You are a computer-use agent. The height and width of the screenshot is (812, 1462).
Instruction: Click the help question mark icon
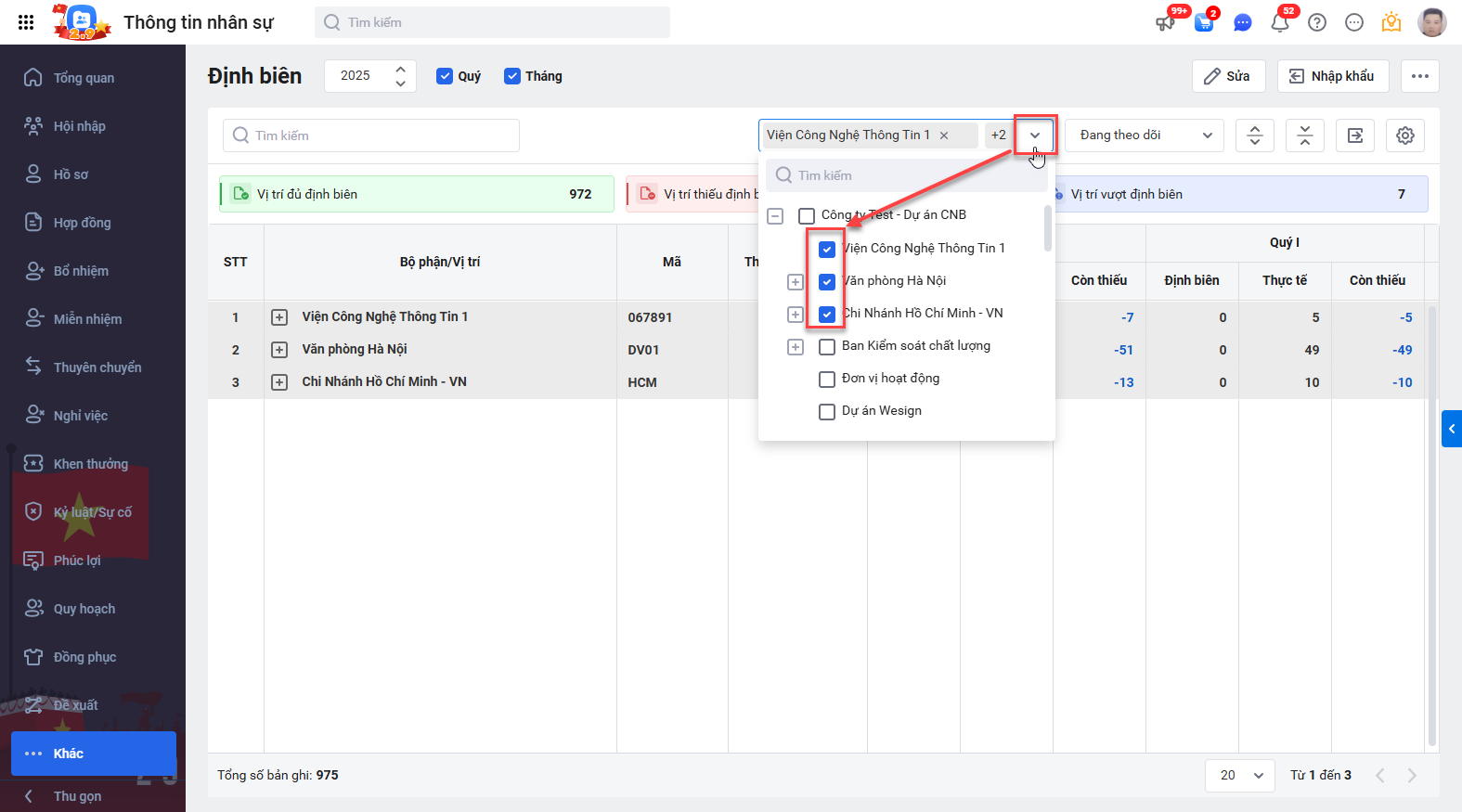[1317, 22]
